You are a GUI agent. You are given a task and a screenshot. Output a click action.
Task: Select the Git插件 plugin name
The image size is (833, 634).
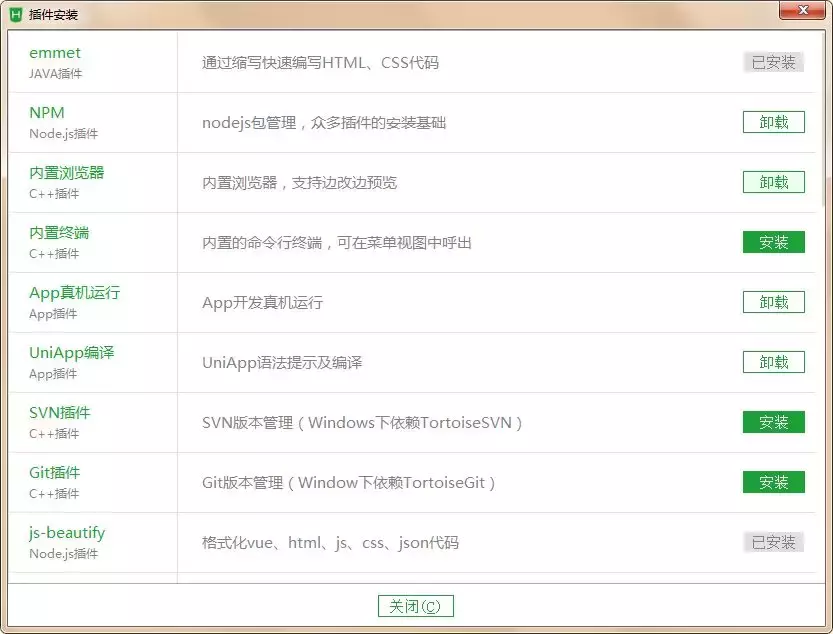(x=54, y=472)
